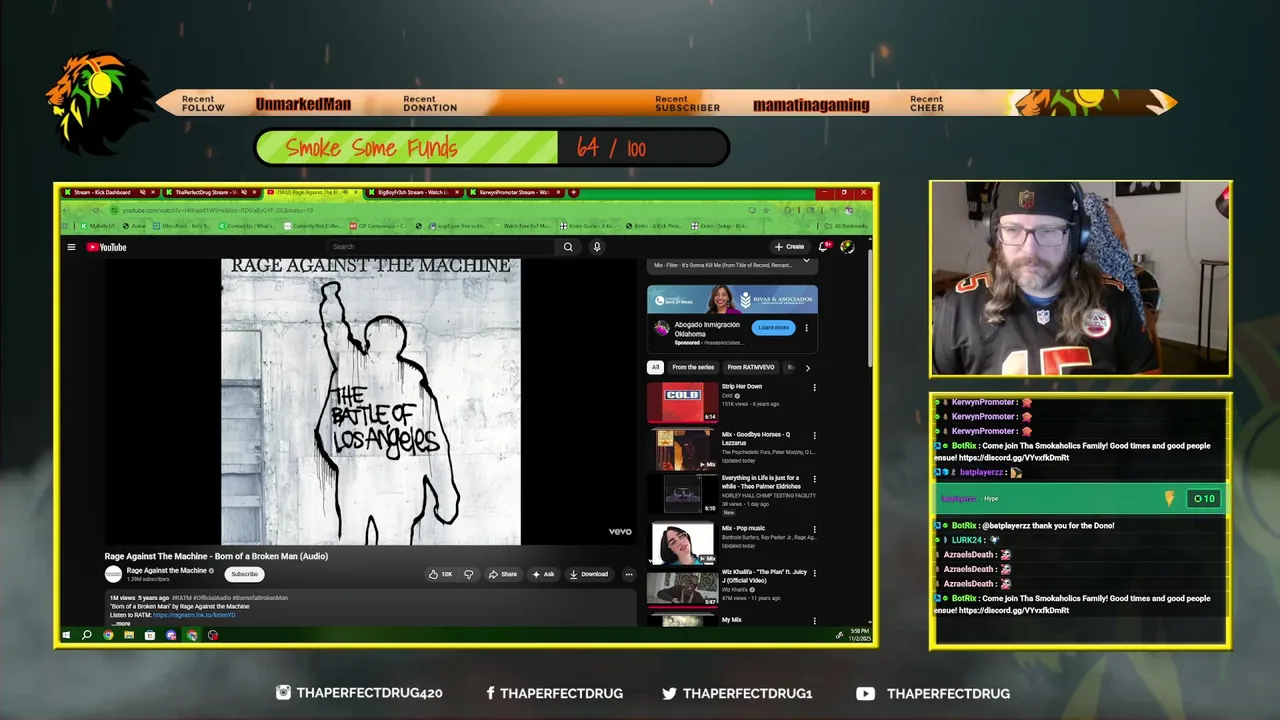Open the Mix - Pop music thumbnail
This screenshot has height=720, width=1280.
682,544
